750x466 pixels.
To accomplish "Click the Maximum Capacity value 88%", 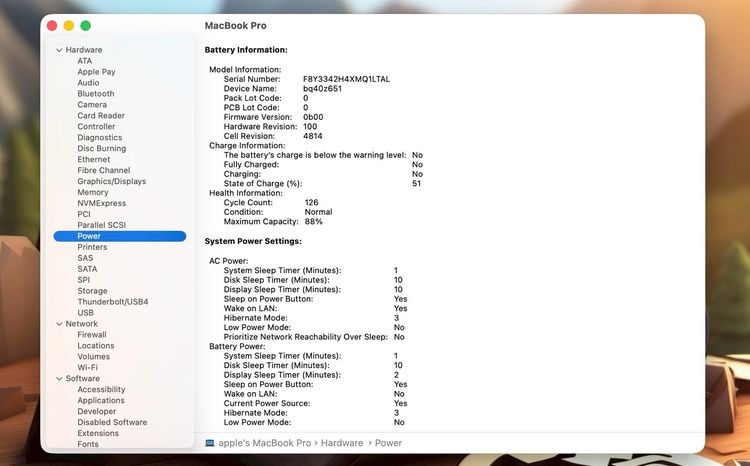I will coord(314,222).
